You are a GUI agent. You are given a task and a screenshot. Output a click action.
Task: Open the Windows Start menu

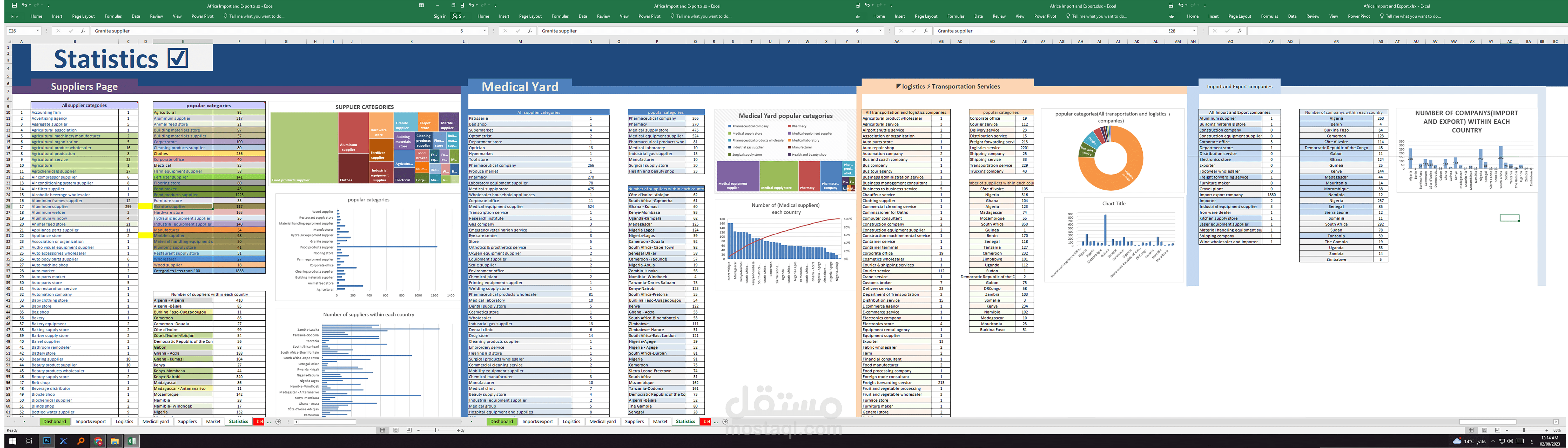tap(12, 441)
